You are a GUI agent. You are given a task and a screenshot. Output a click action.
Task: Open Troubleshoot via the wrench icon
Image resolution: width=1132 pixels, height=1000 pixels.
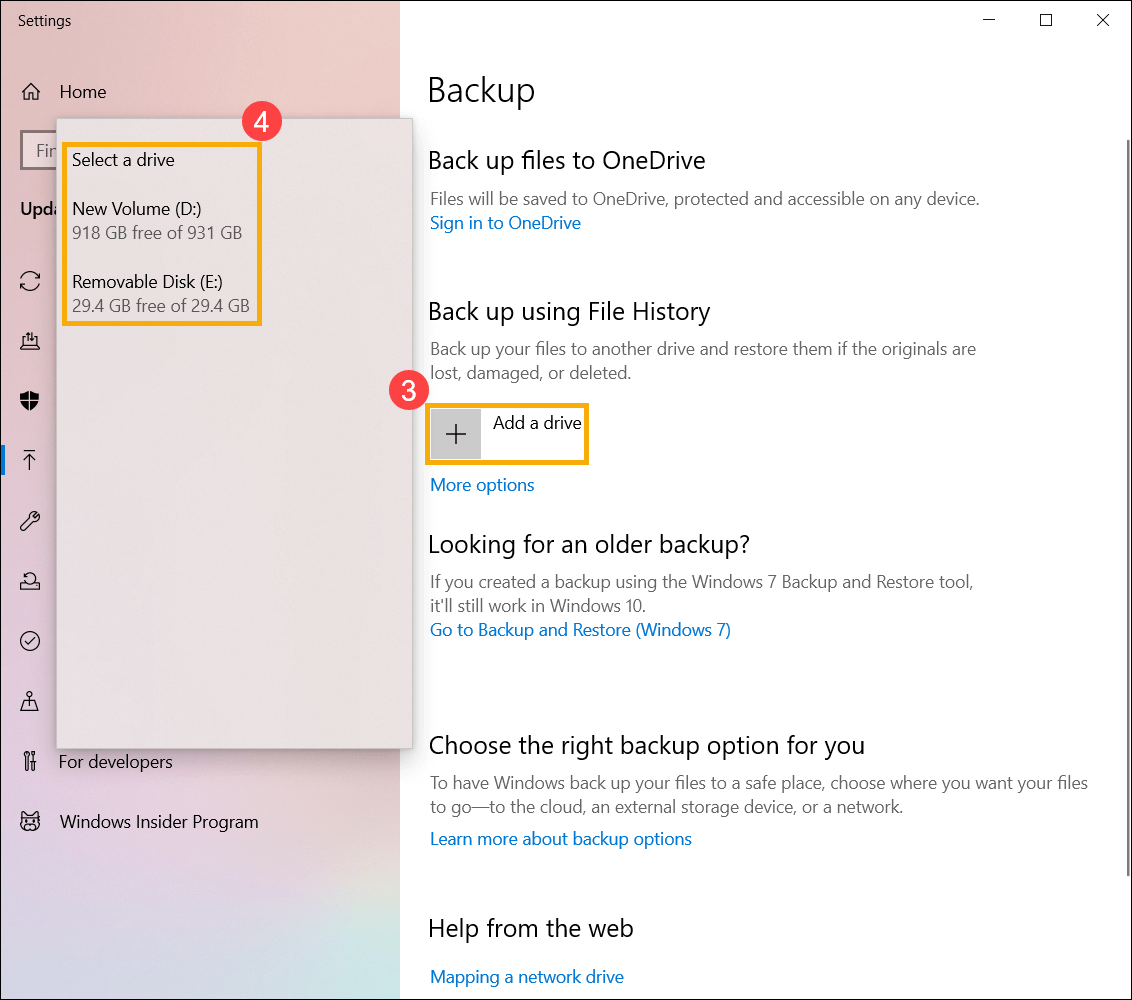coord(30,520)
